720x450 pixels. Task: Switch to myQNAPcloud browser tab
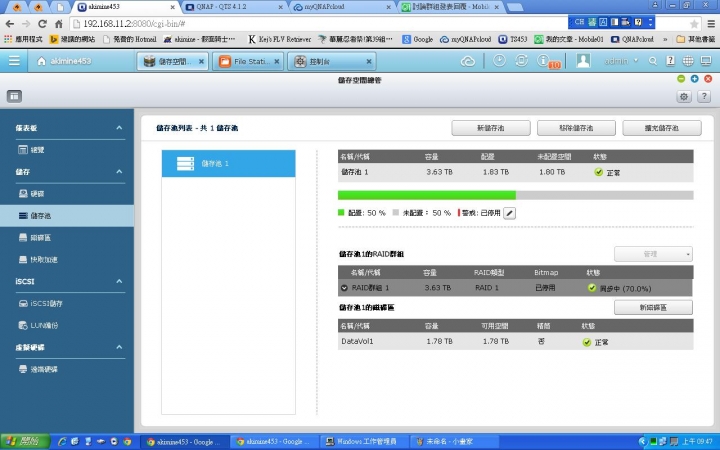click(x=342, y=7)
